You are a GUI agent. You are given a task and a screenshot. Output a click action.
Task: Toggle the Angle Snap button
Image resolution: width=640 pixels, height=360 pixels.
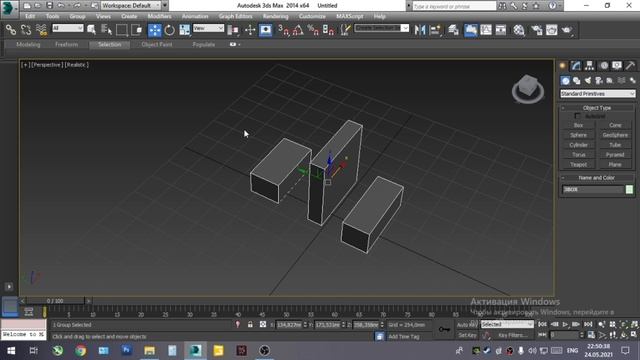point(298,30)
